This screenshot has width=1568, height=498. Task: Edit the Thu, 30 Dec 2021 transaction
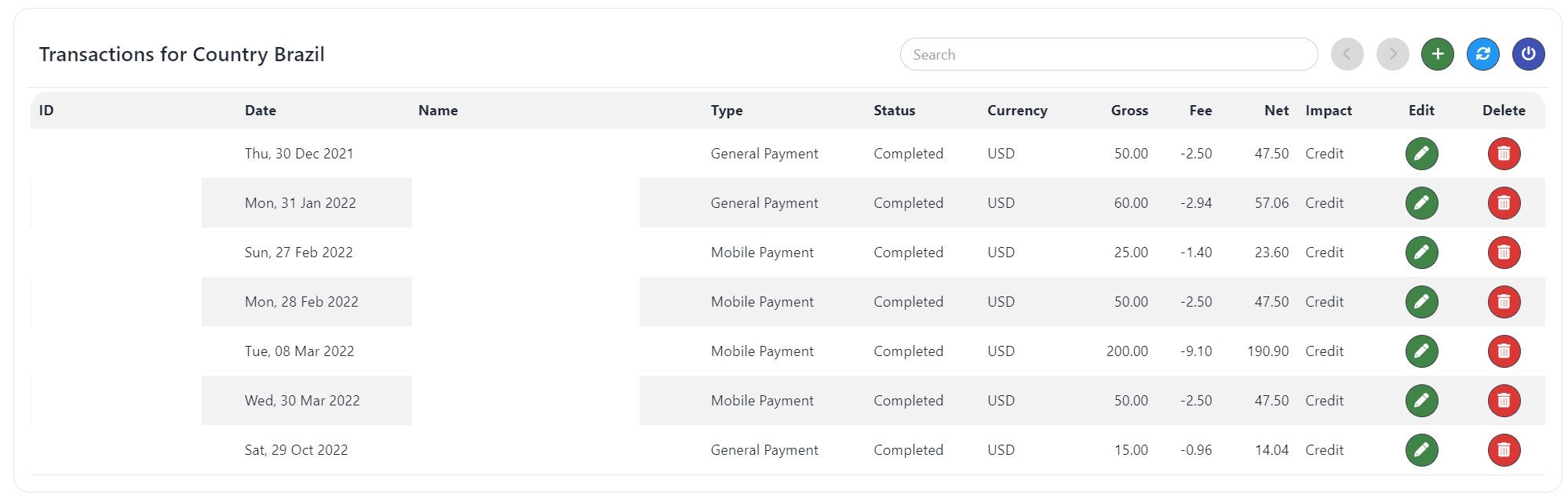pyautogui.click(x=1421, y=154)
